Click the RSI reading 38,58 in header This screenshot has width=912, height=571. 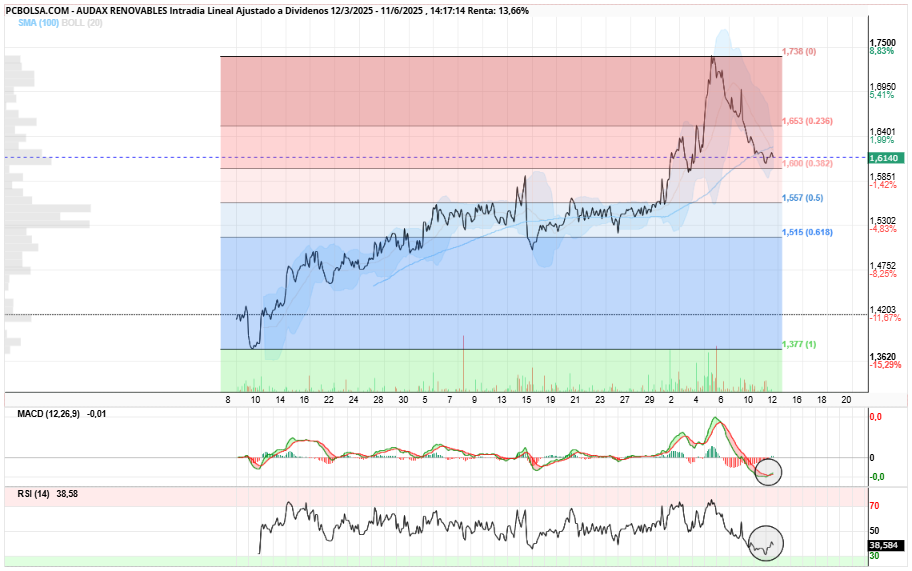point(67,494)
